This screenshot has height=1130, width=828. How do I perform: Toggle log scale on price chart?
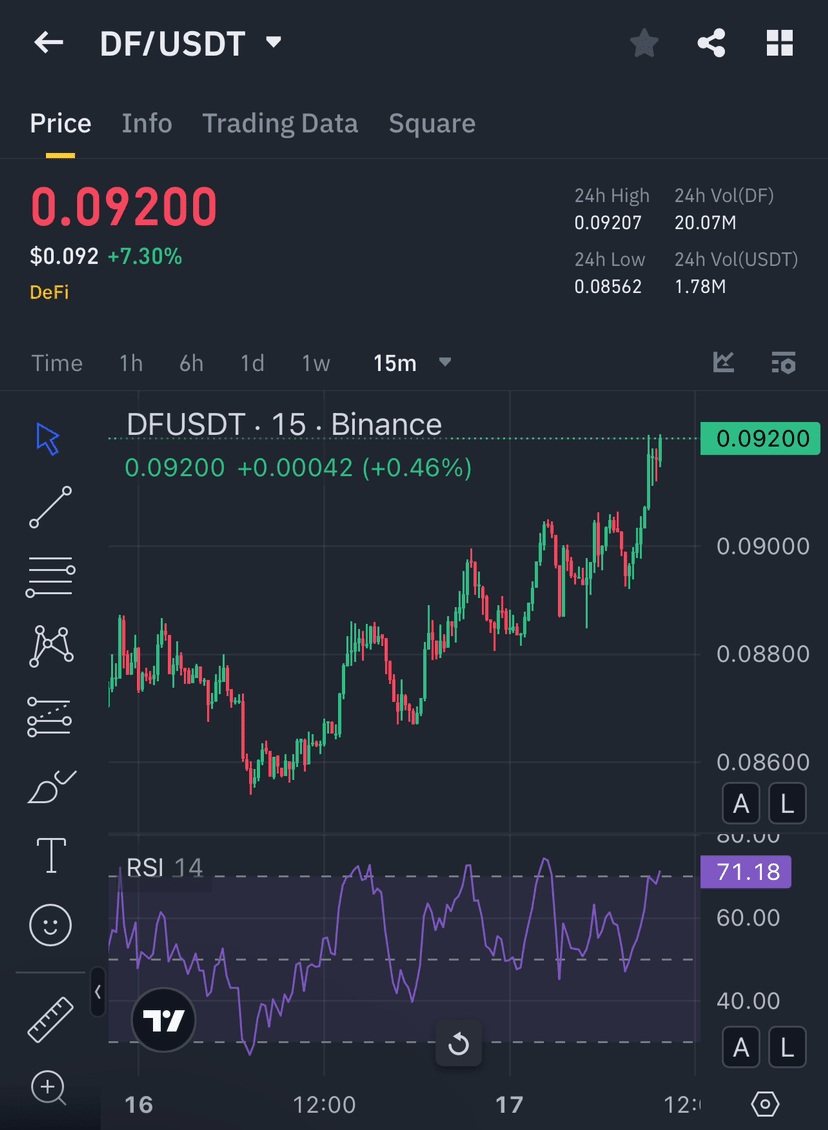pos(787,803)
